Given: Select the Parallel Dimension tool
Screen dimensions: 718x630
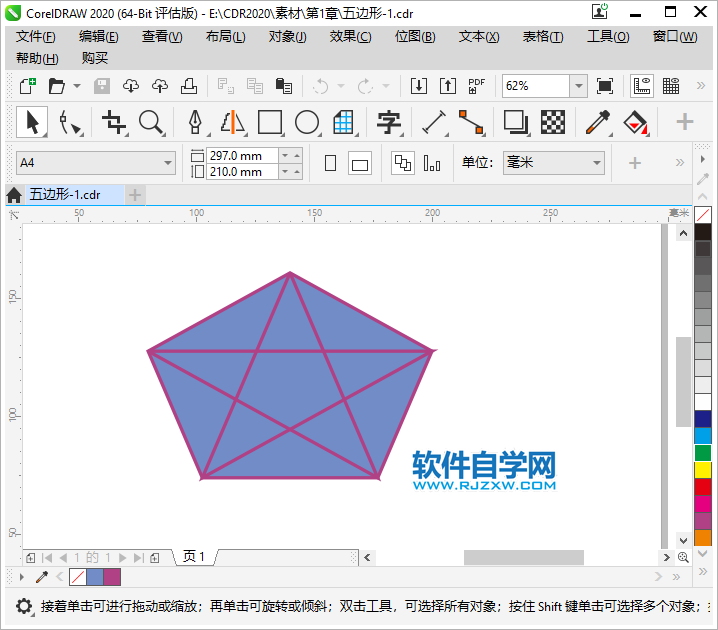Looking at the screenshot, I should tap(434, 123).
